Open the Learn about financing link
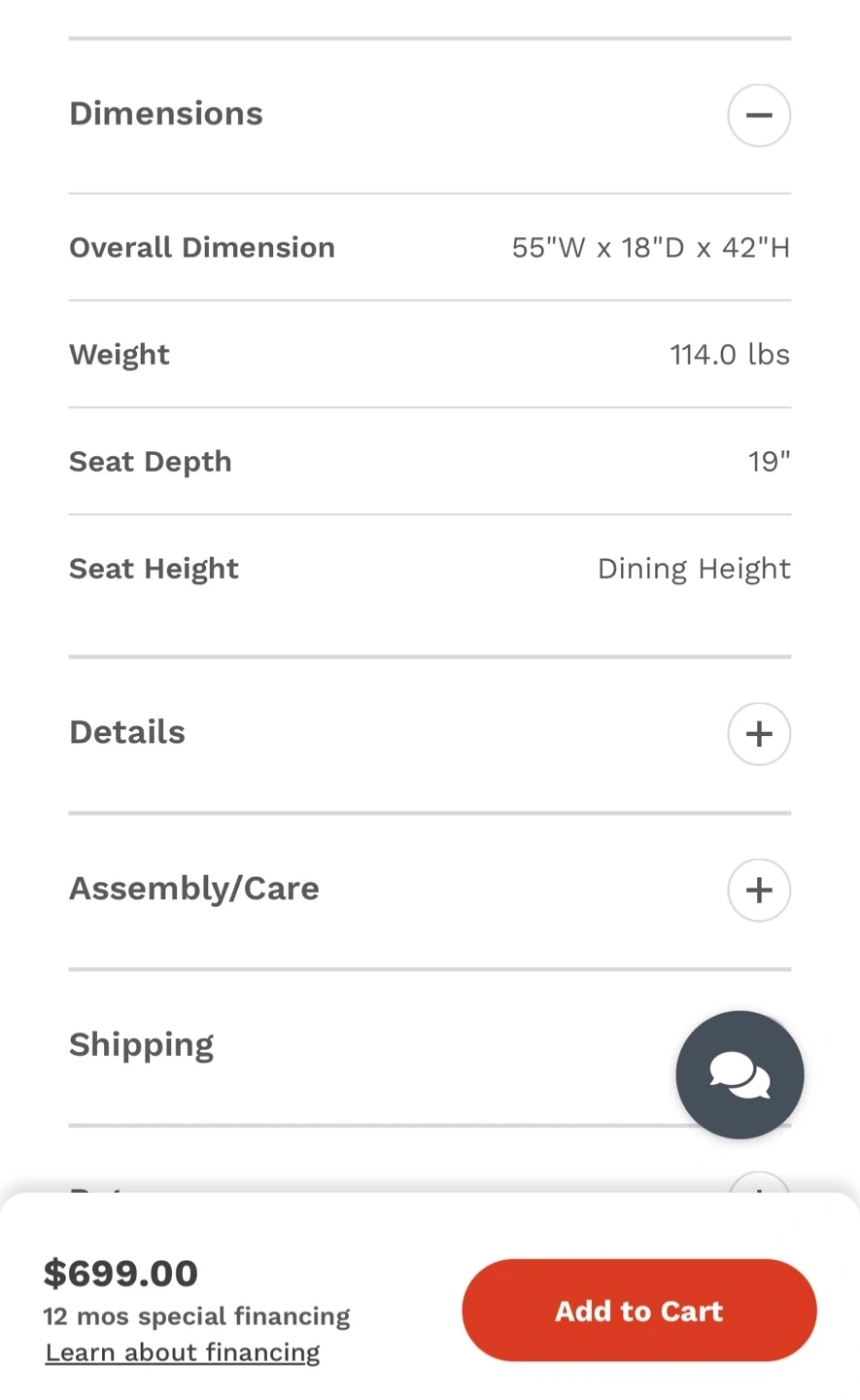 (183, 1352)
